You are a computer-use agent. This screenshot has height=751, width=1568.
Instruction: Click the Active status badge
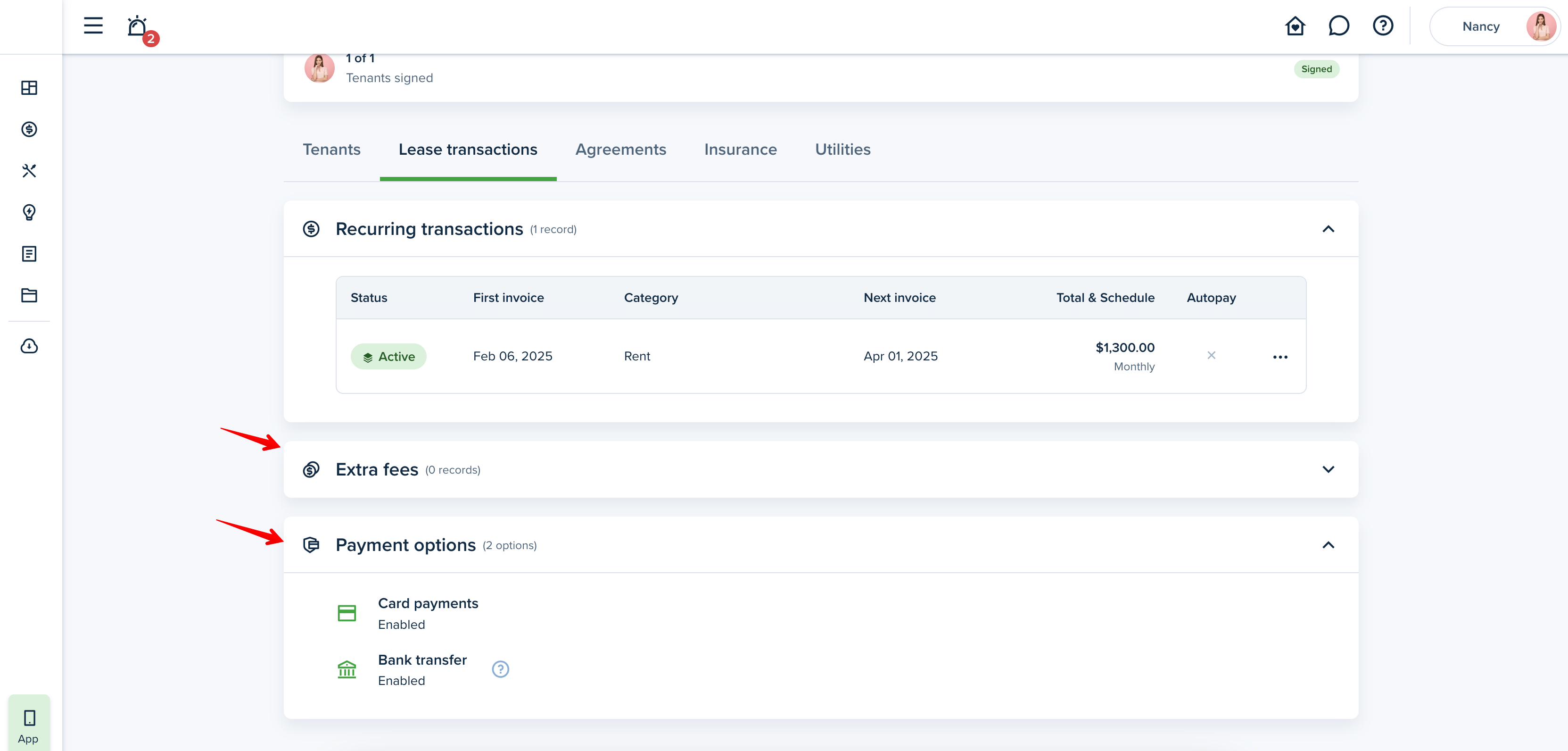pyautogui.click(x=388, y=356)
